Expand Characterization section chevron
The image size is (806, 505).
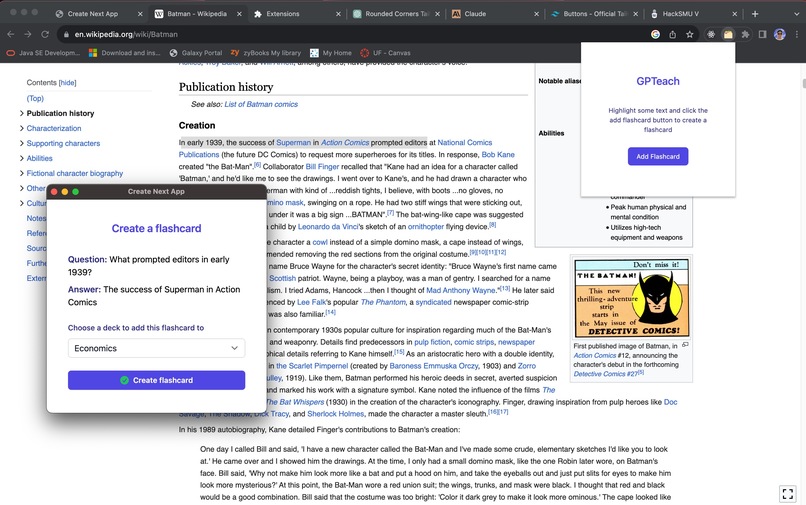click(x=22, y=128)
